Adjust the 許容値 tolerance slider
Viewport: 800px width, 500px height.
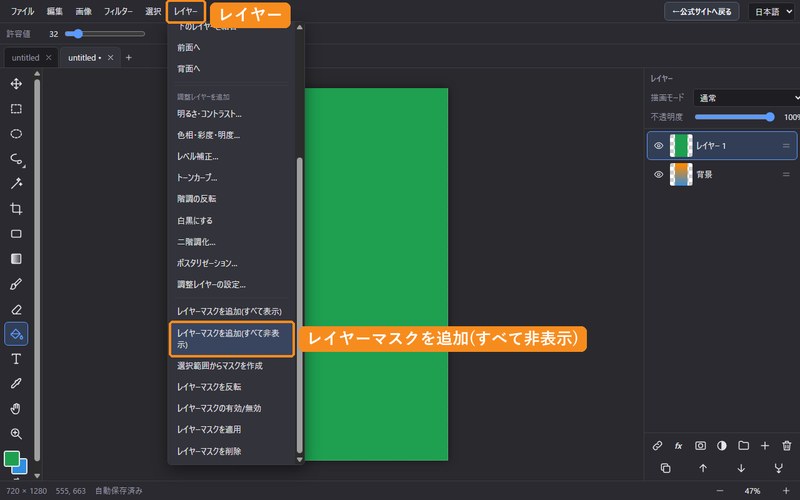coord(105,34)
